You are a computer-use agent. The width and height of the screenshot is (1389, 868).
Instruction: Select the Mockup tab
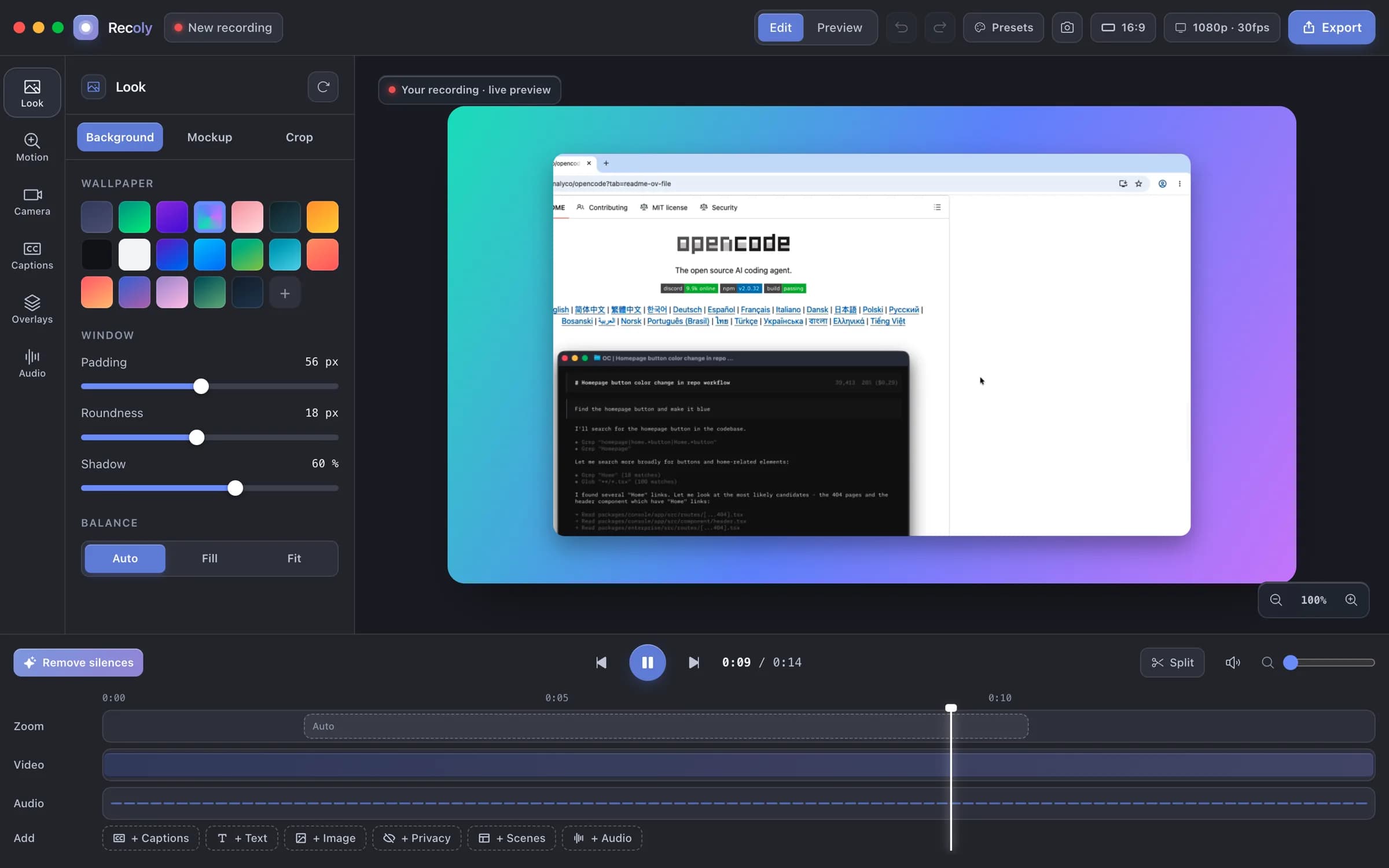click(210, 137)
